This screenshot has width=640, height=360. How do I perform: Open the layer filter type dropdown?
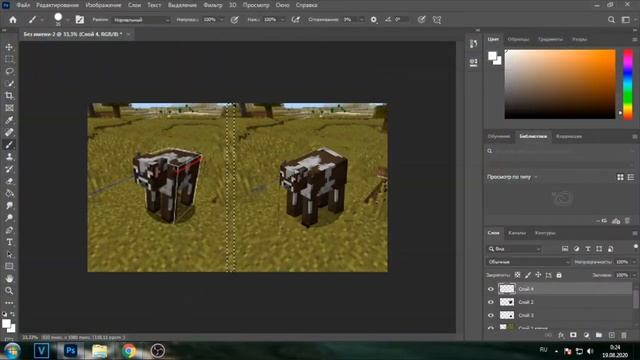click(x=515, y=249)
